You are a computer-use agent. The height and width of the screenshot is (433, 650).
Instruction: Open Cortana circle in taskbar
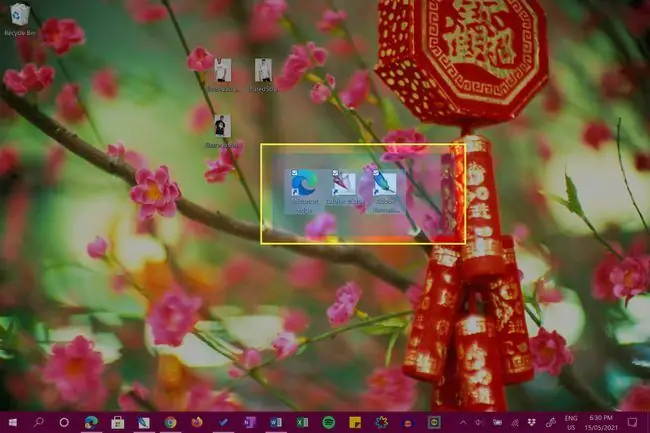pos(64,422)
